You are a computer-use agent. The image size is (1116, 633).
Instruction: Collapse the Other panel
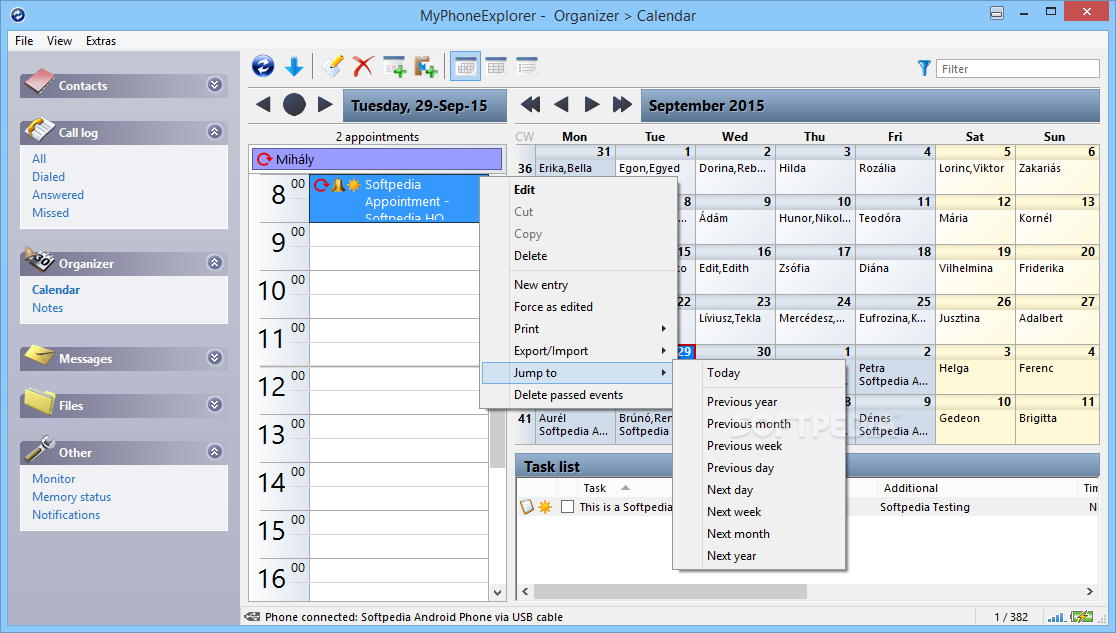click(214, 451)
